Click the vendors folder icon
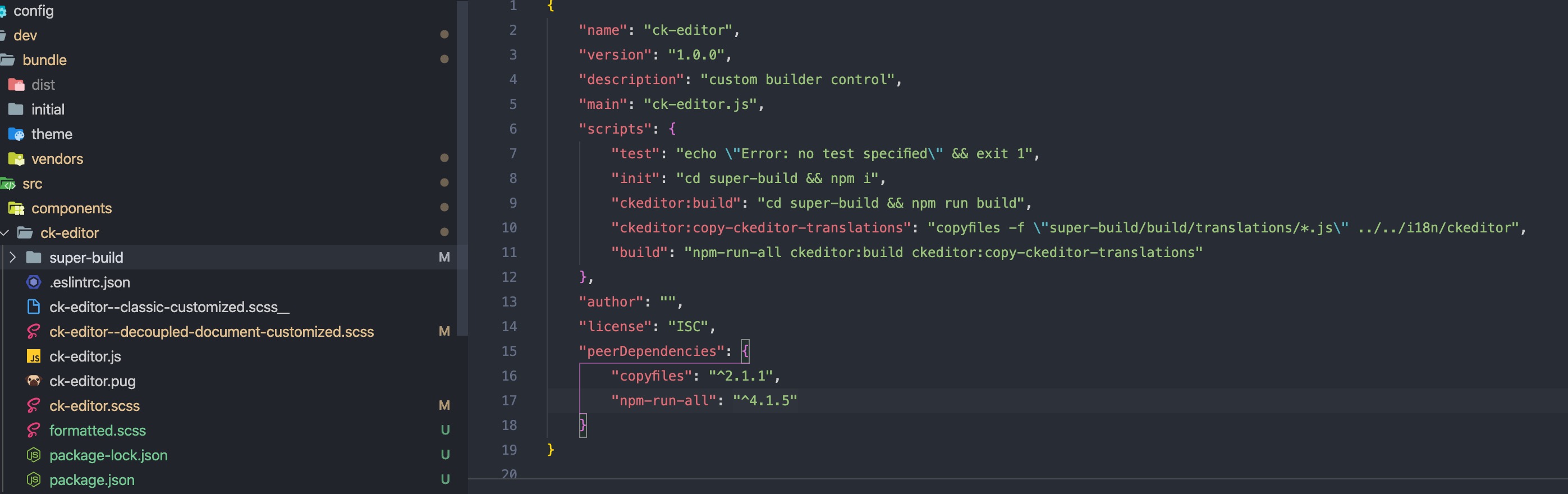 point(16,159)
